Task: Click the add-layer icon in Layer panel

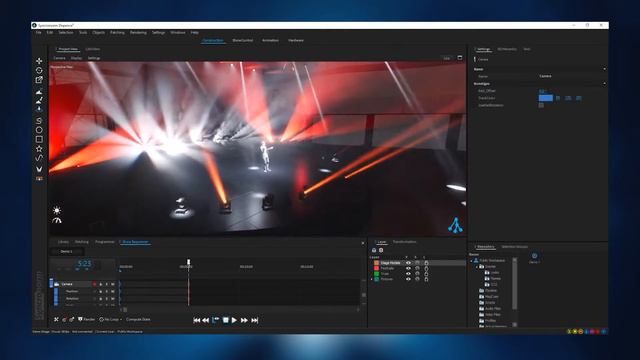Action: pos(374,250)
